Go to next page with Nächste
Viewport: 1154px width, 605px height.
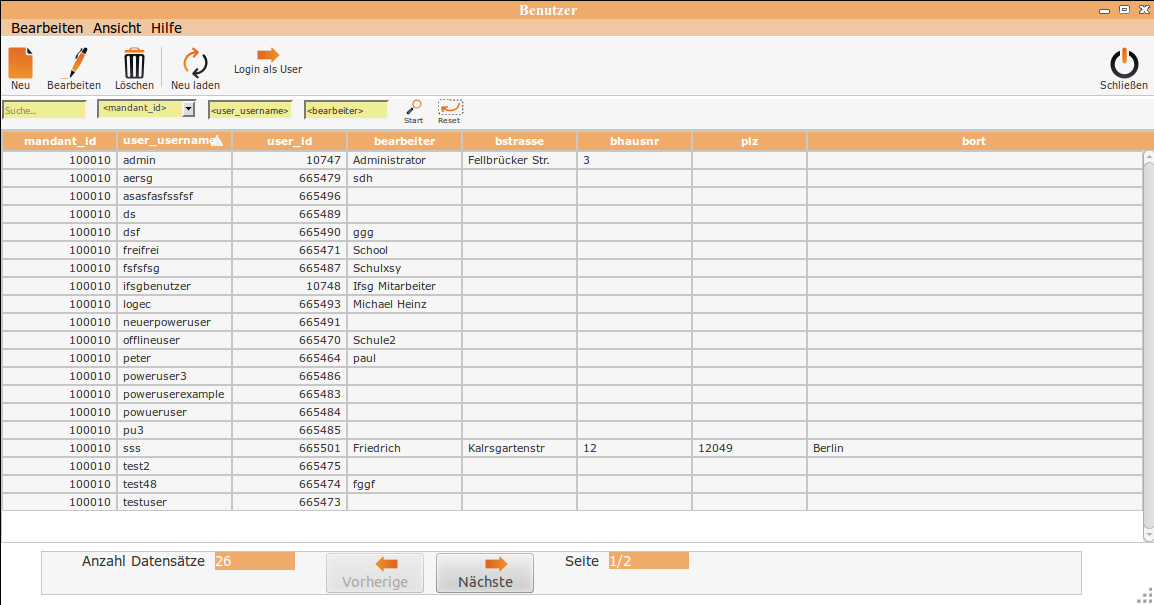pyautogui.click(x=485, y=573)
